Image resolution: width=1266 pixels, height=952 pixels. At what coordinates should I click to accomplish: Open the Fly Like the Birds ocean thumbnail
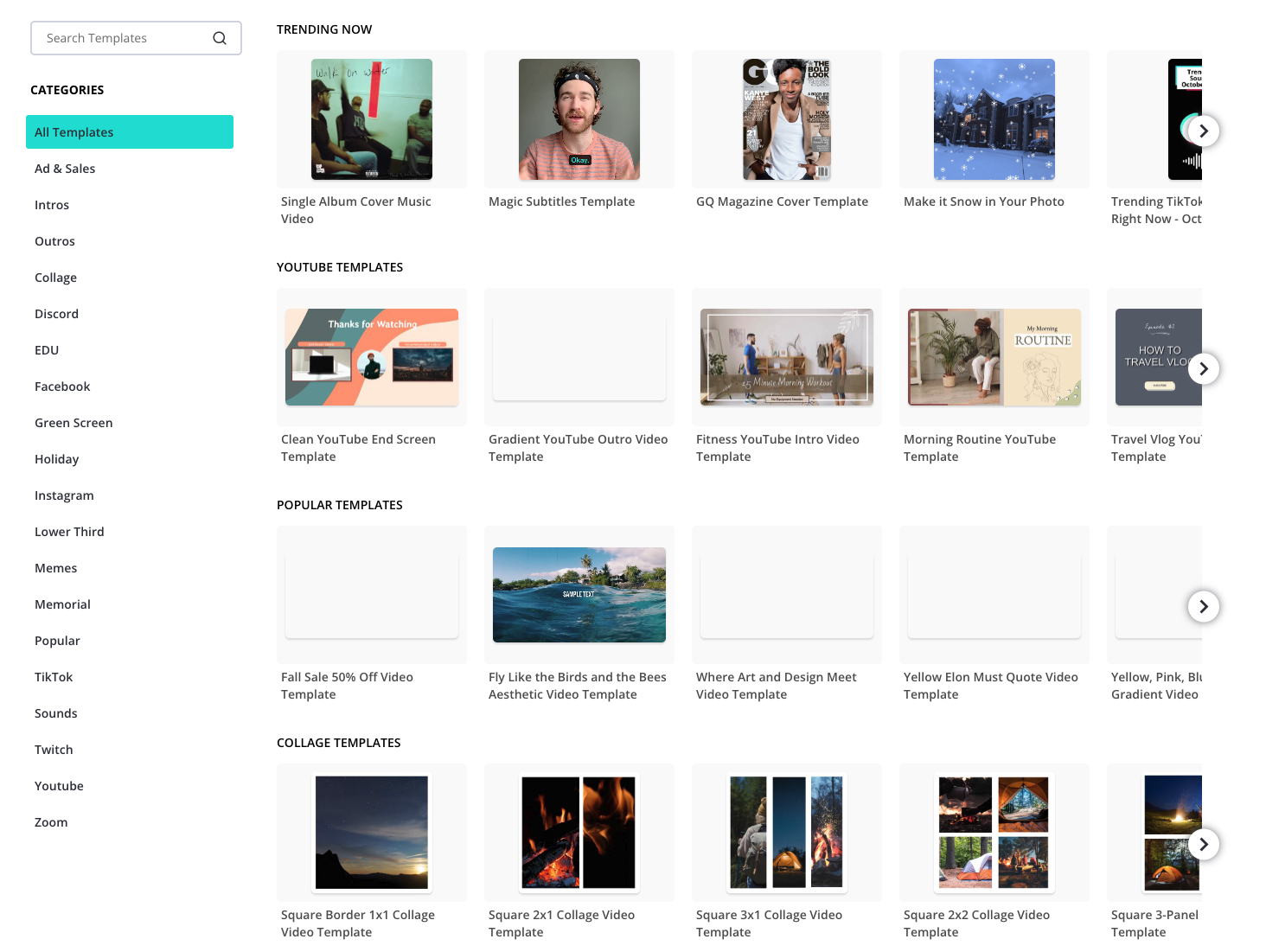579,595
